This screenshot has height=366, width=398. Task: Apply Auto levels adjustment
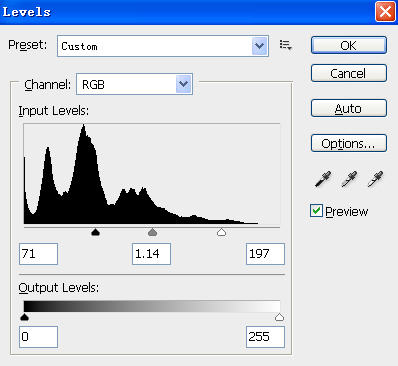[x=349, y=108]
